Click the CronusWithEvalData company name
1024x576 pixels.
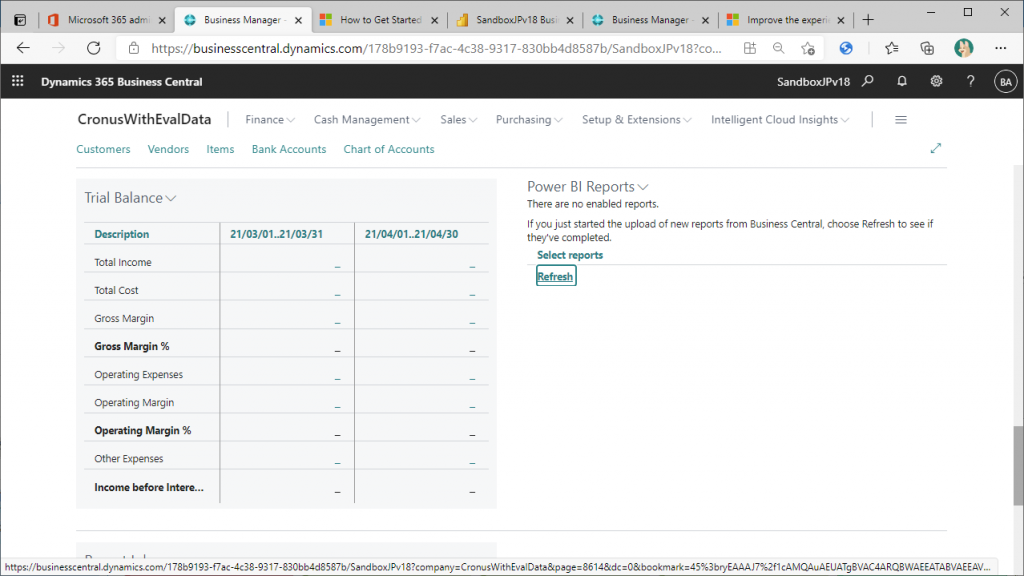click(x=144, y=120)
